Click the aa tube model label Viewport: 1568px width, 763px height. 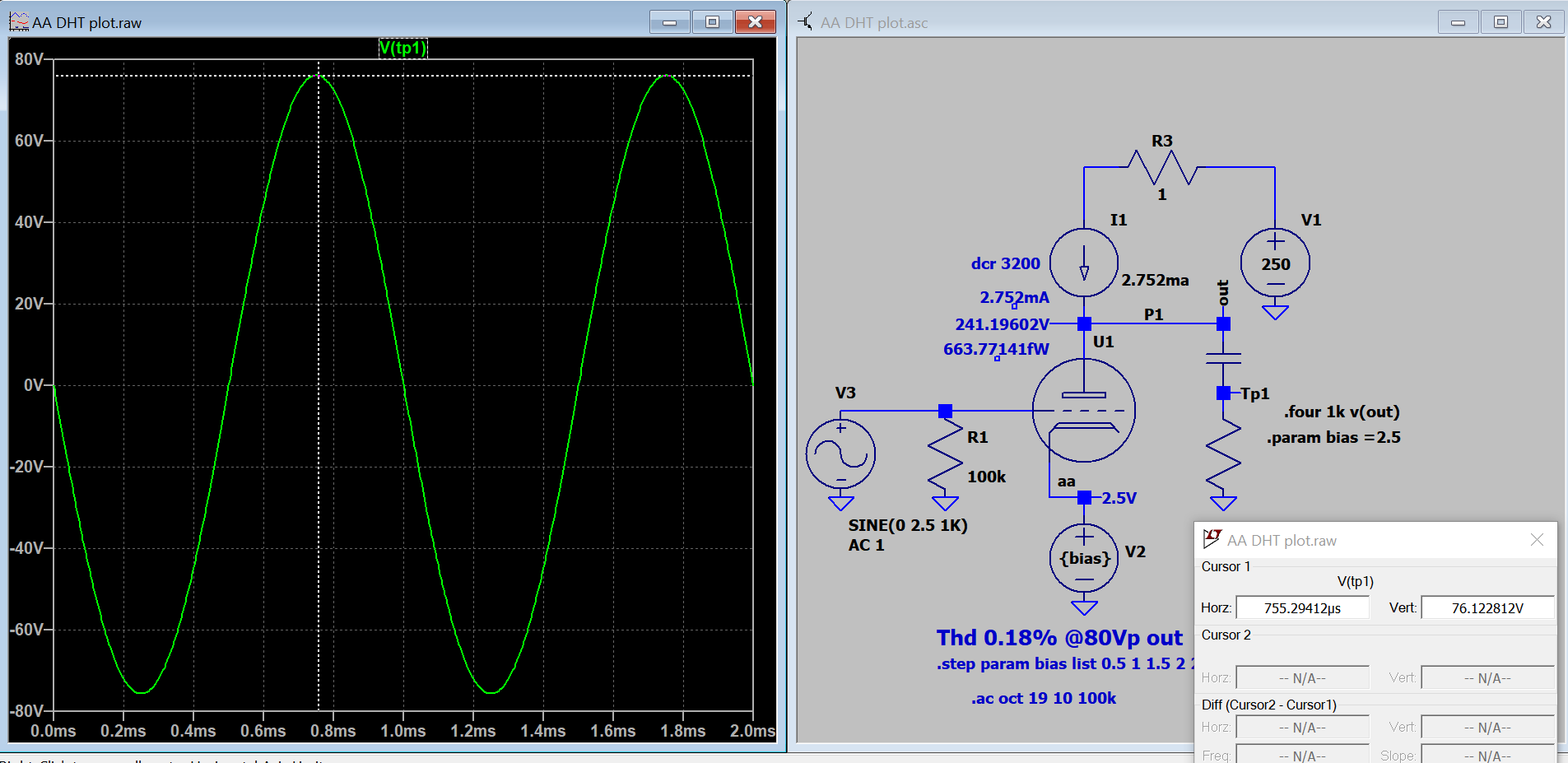tap(1066, 482)
